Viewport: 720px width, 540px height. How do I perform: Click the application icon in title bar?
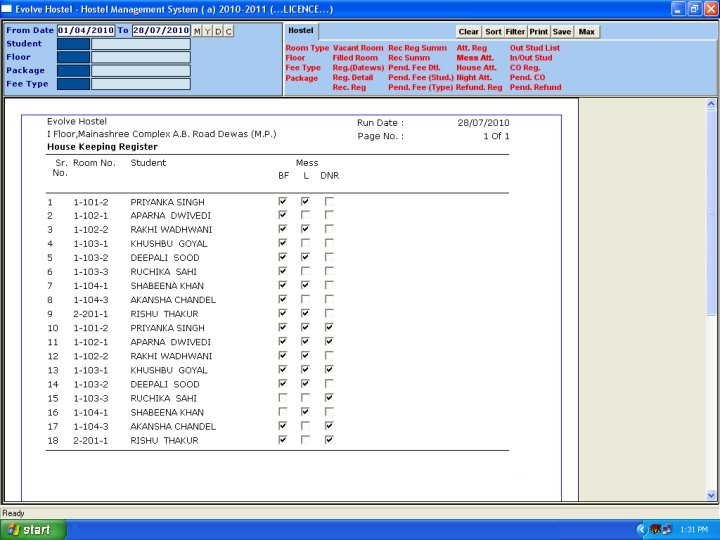coord(6,9)
